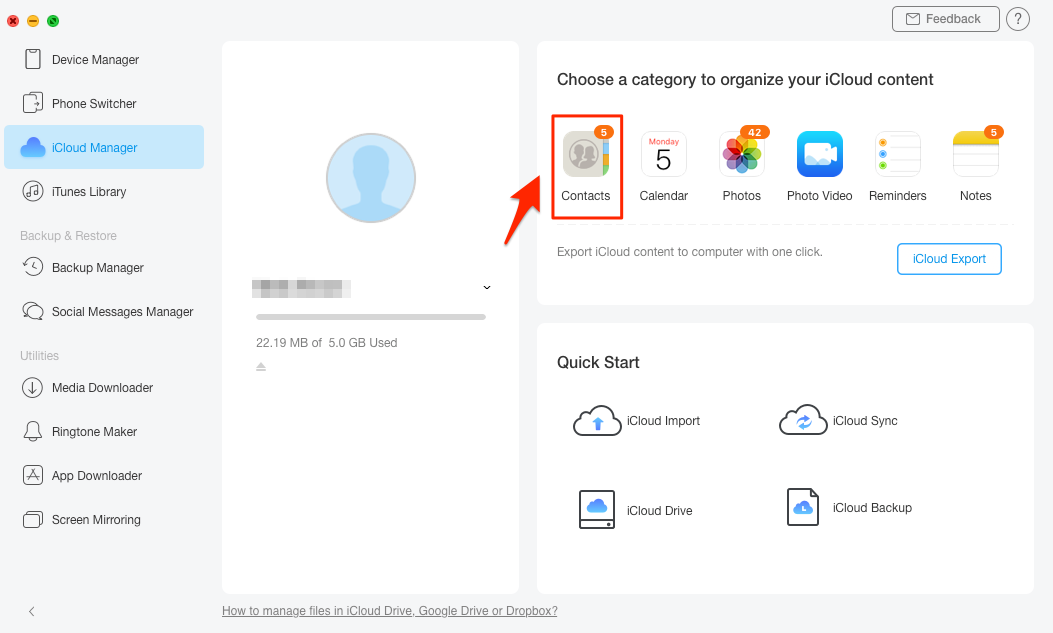The width and height of the screenshot is (1053, 633).
Task: Open the Contacts category
Action: click(x=586, y=165)
